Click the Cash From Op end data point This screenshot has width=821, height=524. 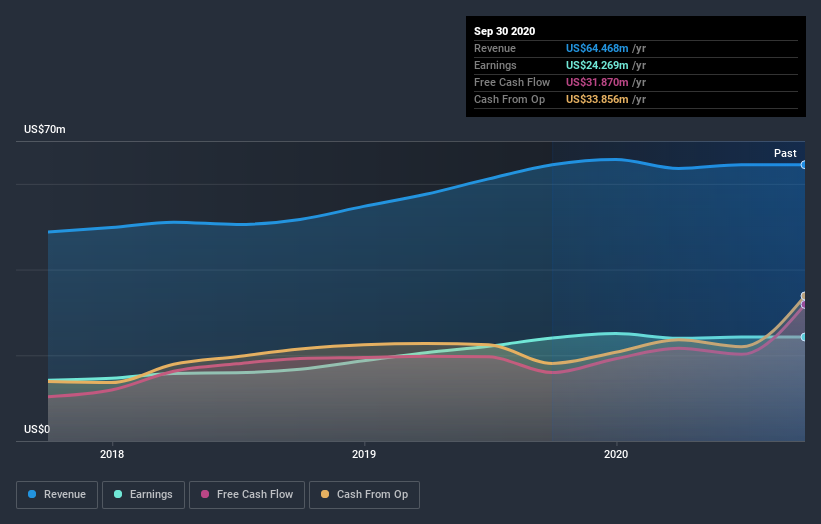[803, 296]
